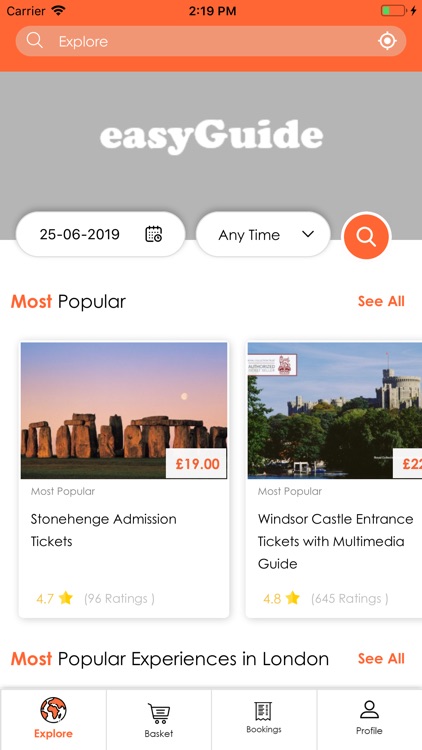This screenshot has width=422, height=750.
Task: Expand the Any Time dropdown
Action: tap(263, 234)
